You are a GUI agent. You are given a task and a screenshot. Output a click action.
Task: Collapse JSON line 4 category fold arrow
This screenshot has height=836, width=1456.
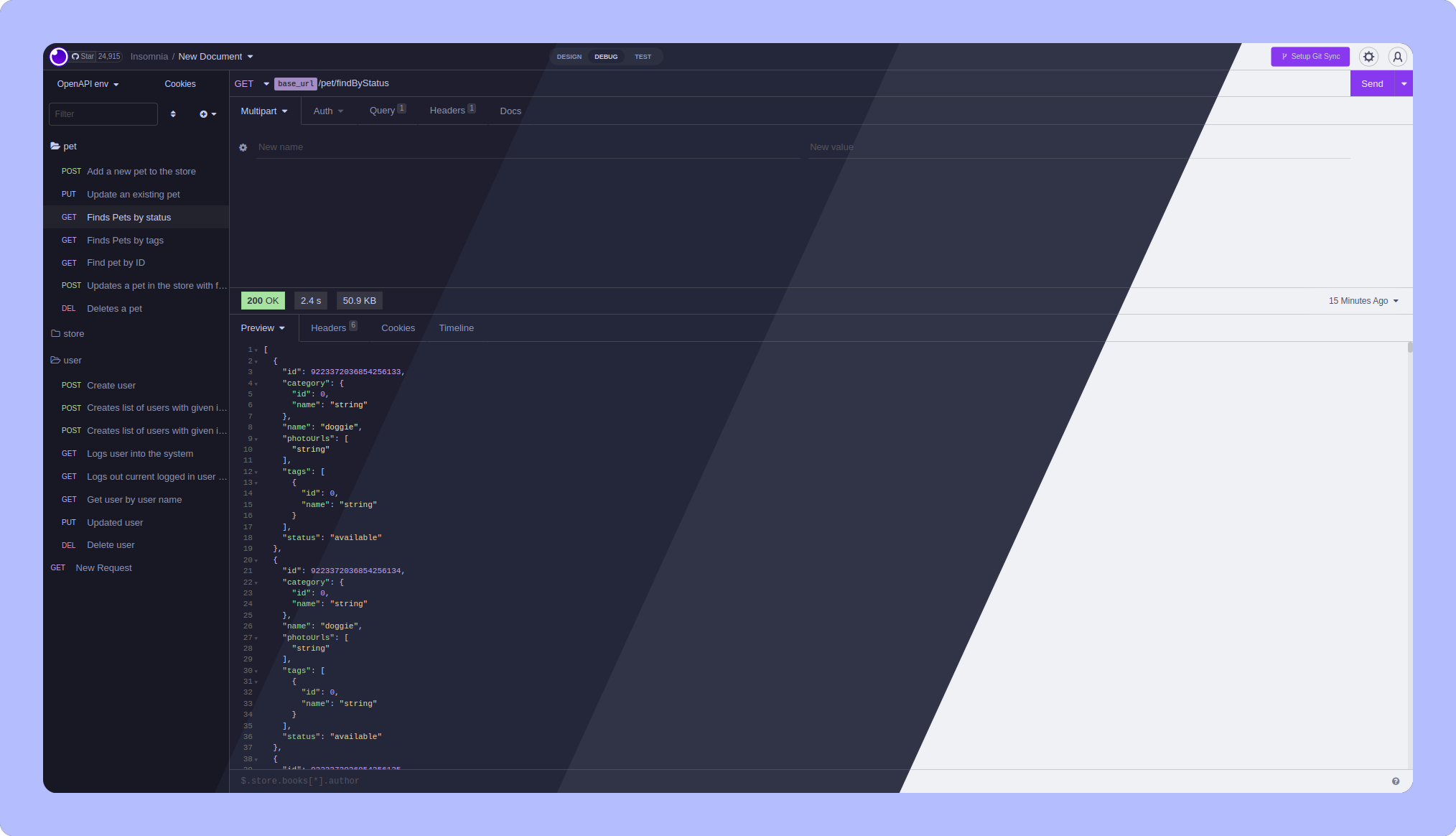tap(256, 384)
